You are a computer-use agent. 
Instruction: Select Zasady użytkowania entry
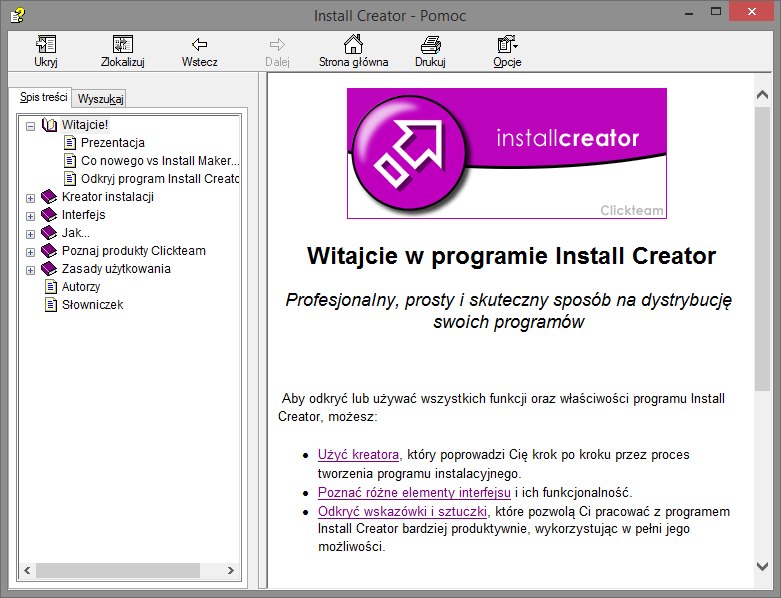(x=116, y=269)
